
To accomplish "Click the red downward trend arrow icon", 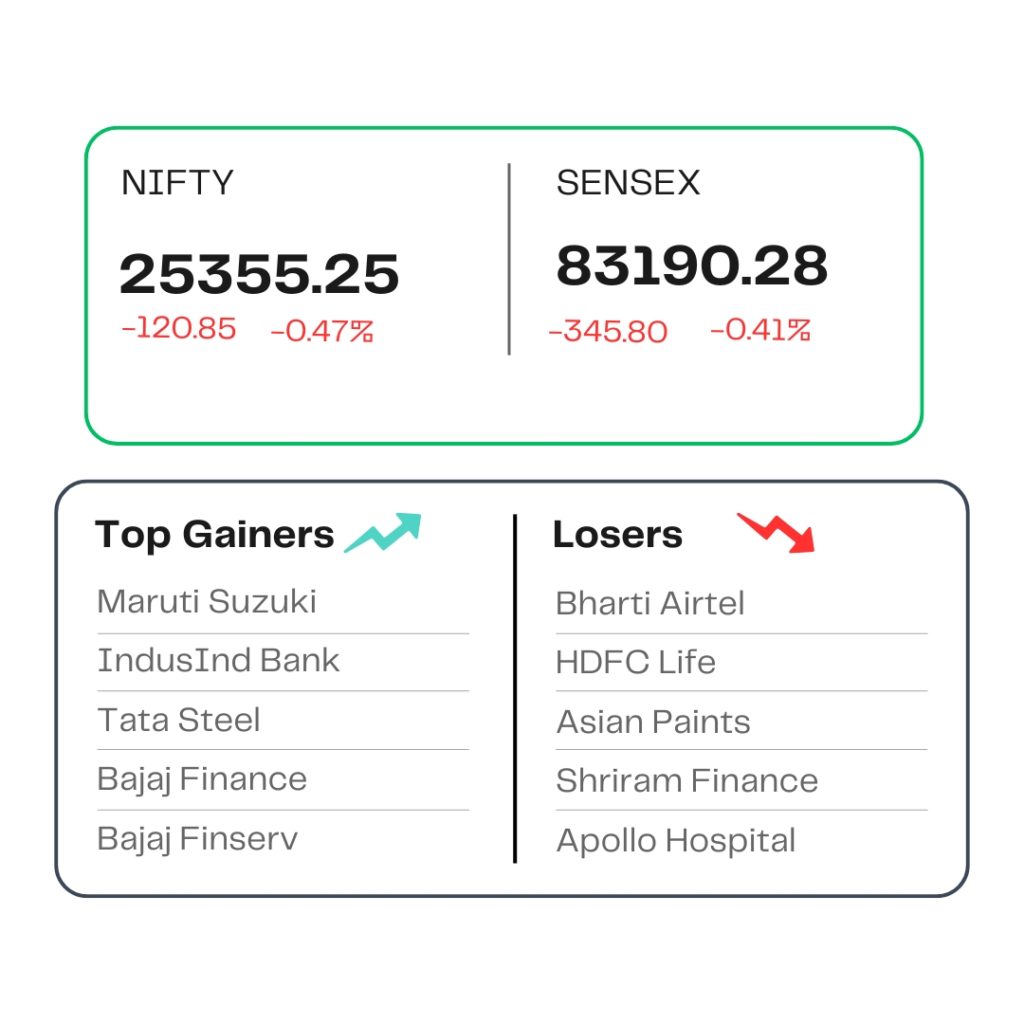I will point(776,533).
